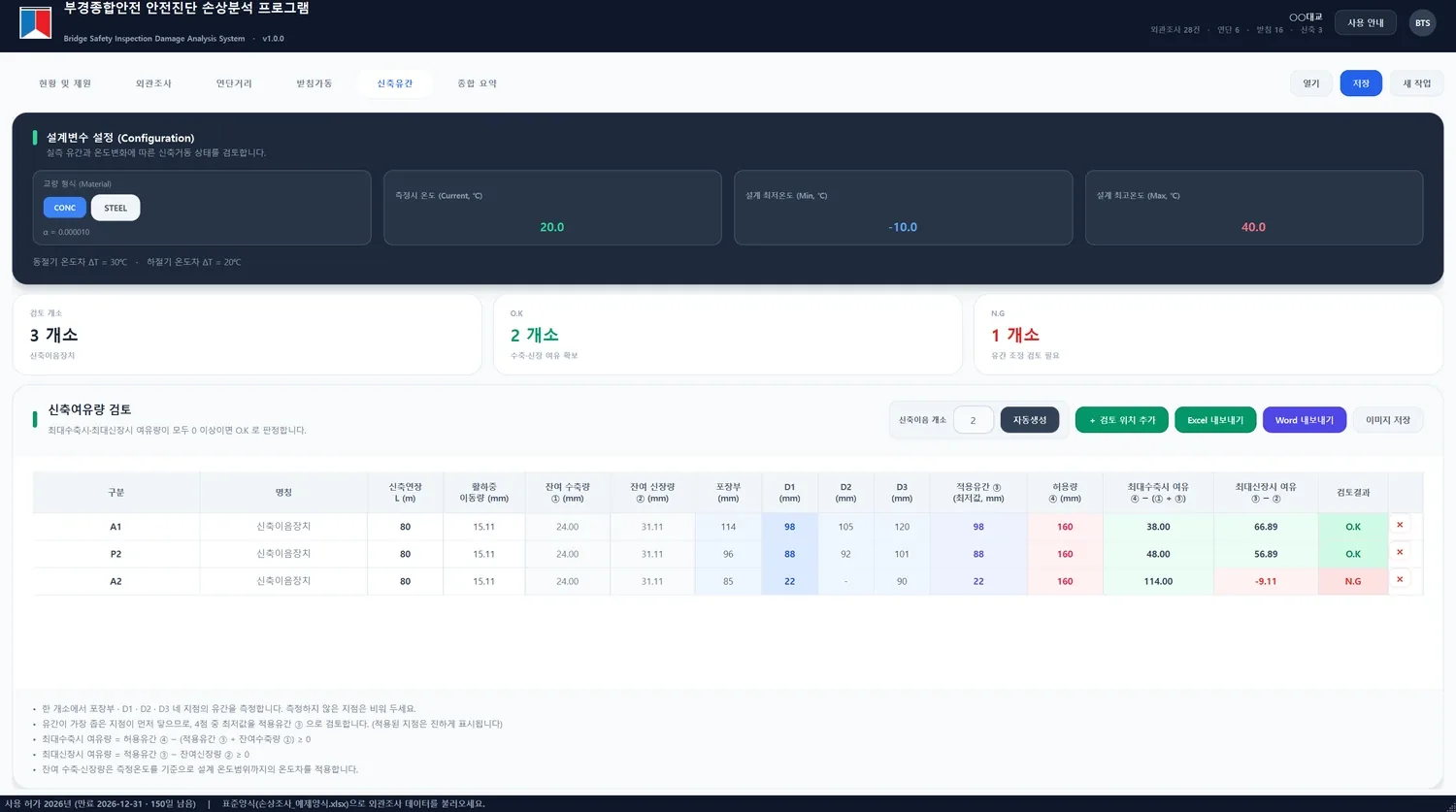Switch to the 연단거리 tab

pos(234,83)
